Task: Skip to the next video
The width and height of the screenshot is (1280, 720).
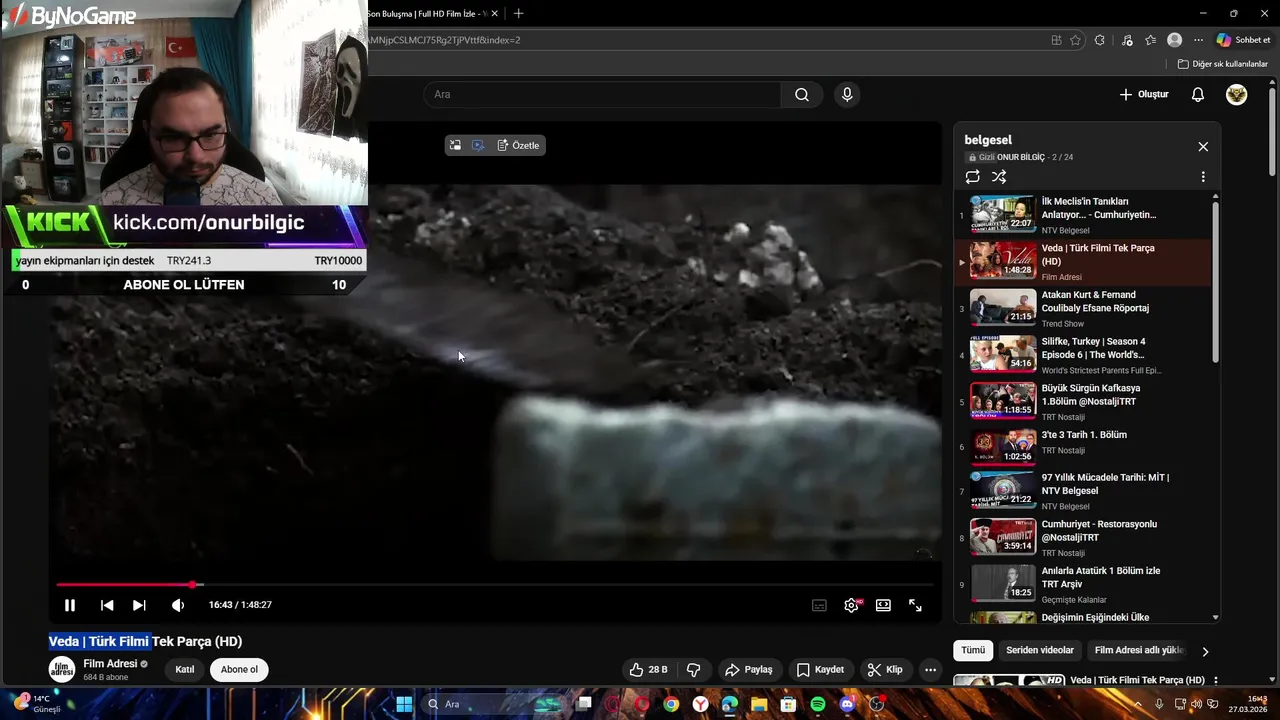Action: [139, 605]
